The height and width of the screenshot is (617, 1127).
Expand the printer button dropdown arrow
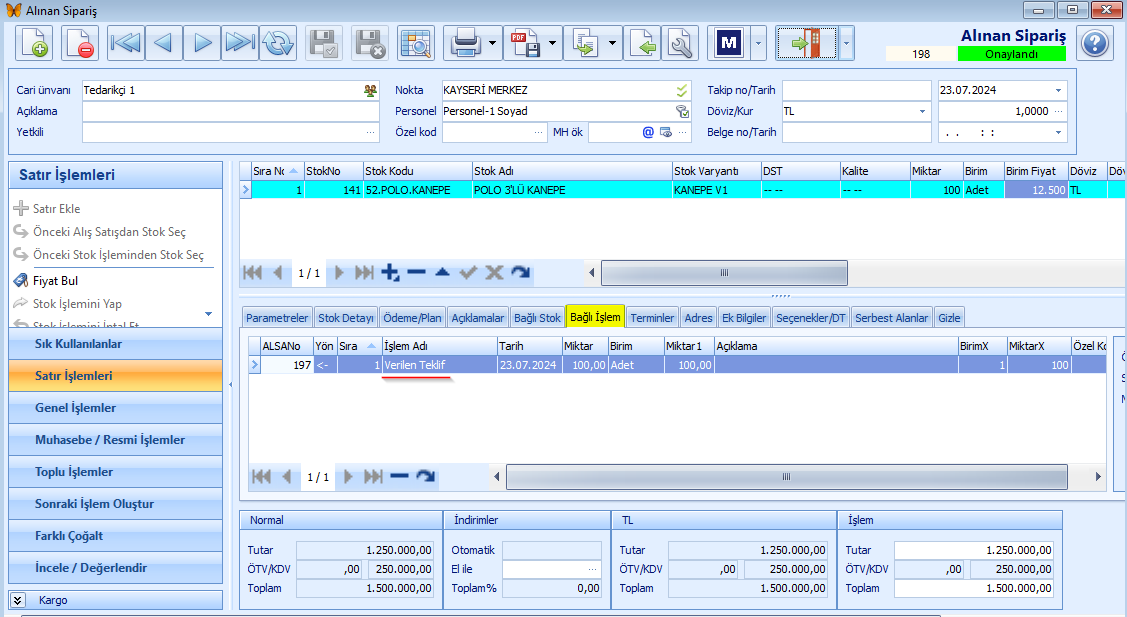[x=492, y=43]
